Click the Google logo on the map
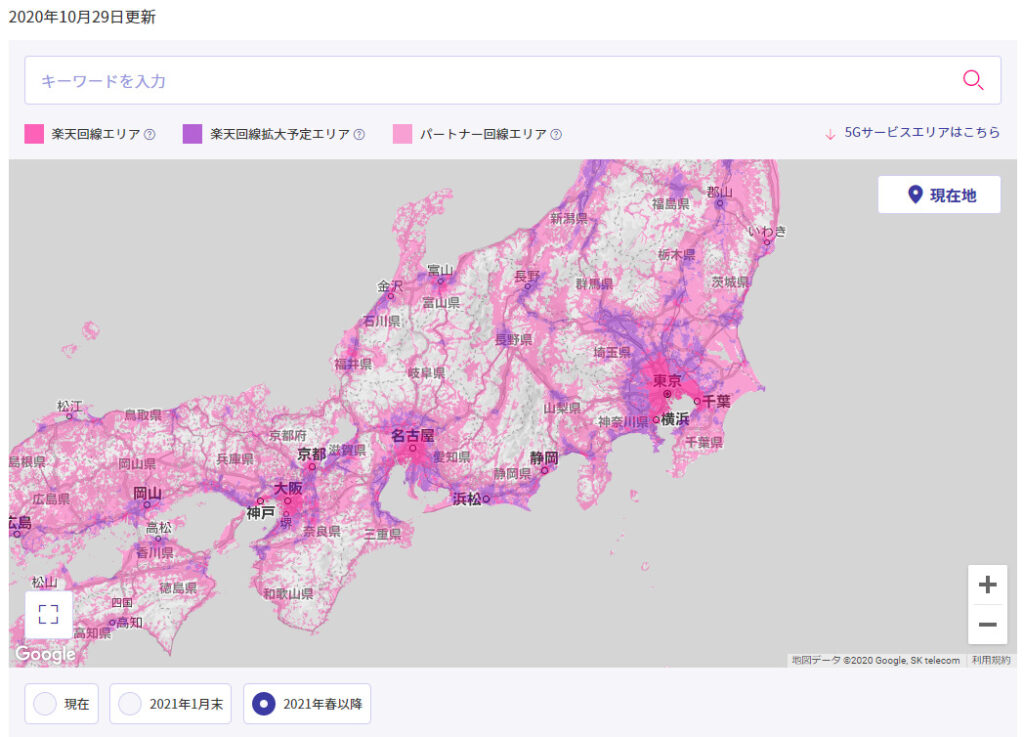The image size is (1024, 737). click(45, 653)
